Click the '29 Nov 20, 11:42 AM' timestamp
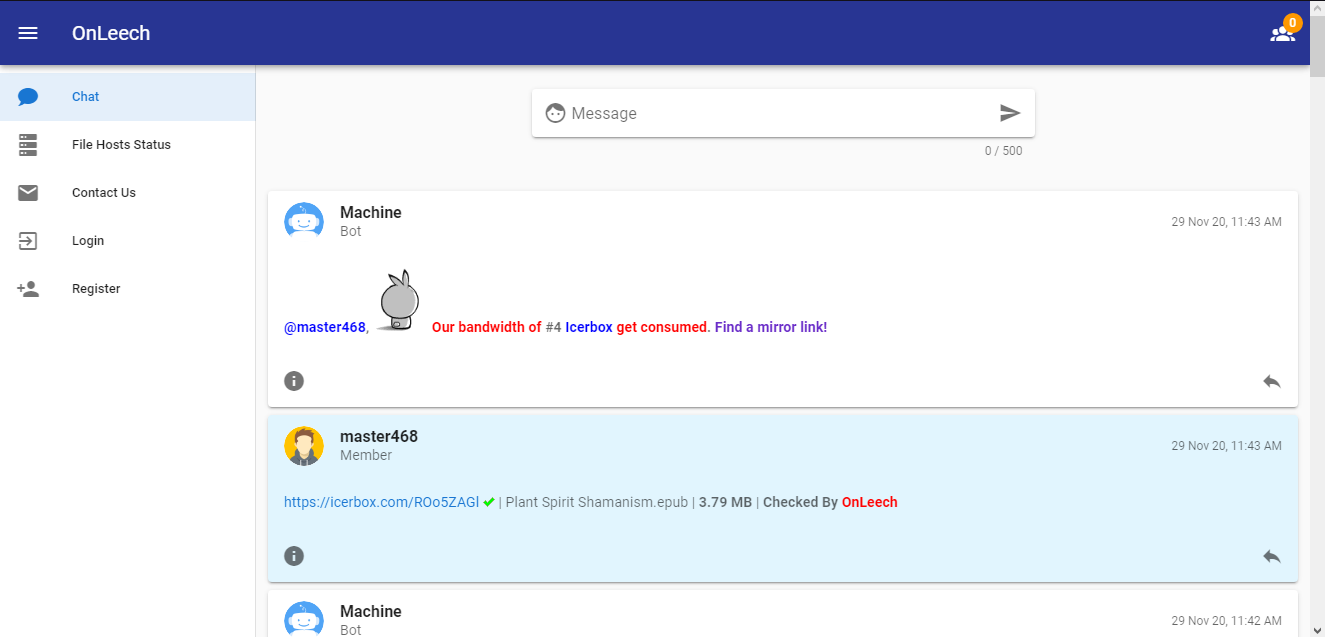This screenshot has height=637, width=1325. [1227, 621]
